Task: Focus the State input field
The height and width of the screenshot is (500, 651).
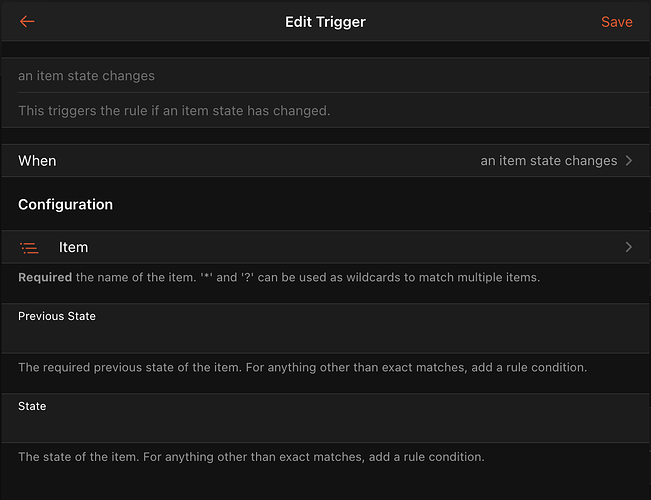Action: point(325,427)
